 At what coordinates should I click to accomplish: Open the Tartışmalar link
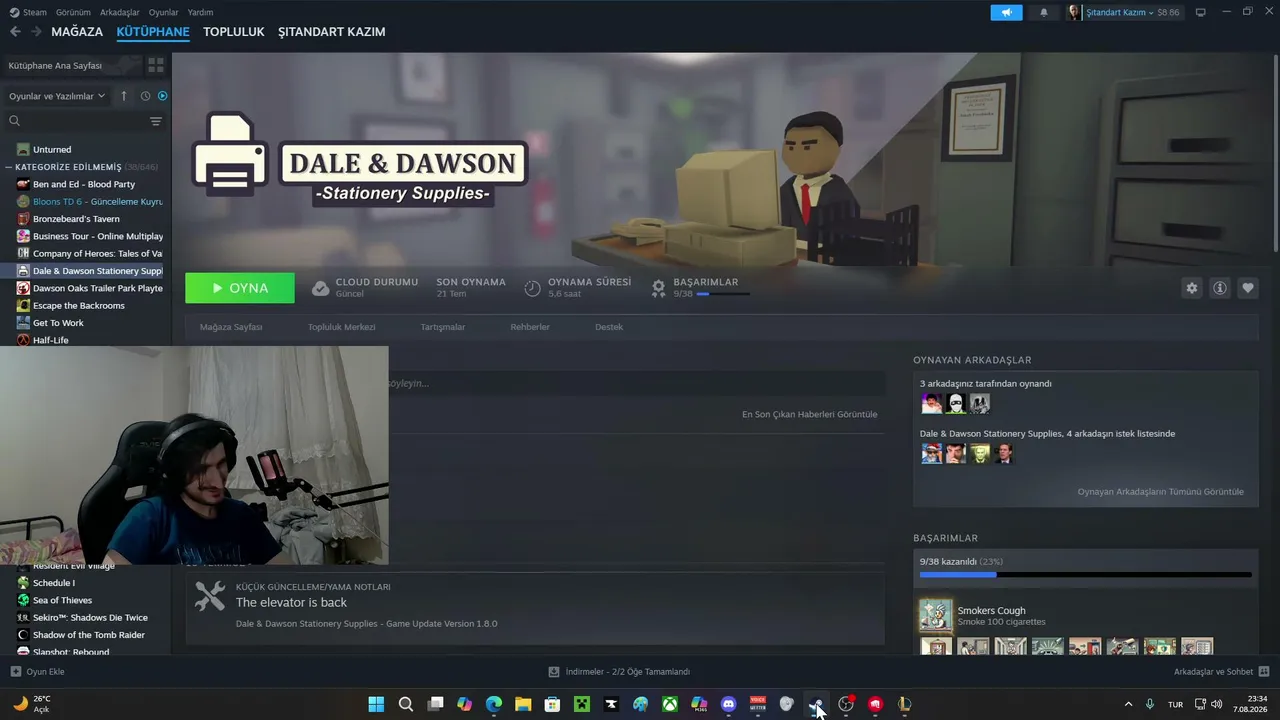click(443, 327)
